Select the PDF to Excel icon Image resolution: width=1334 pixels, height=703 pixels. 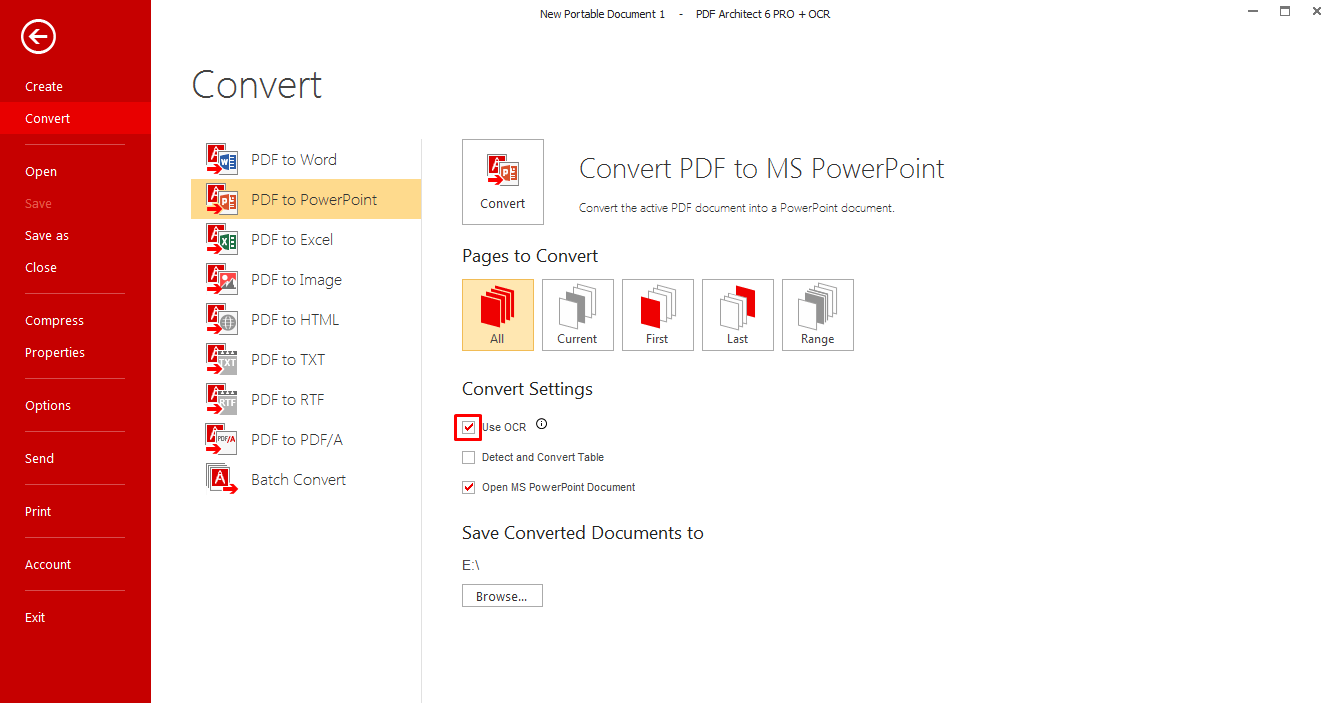[222, 240]
